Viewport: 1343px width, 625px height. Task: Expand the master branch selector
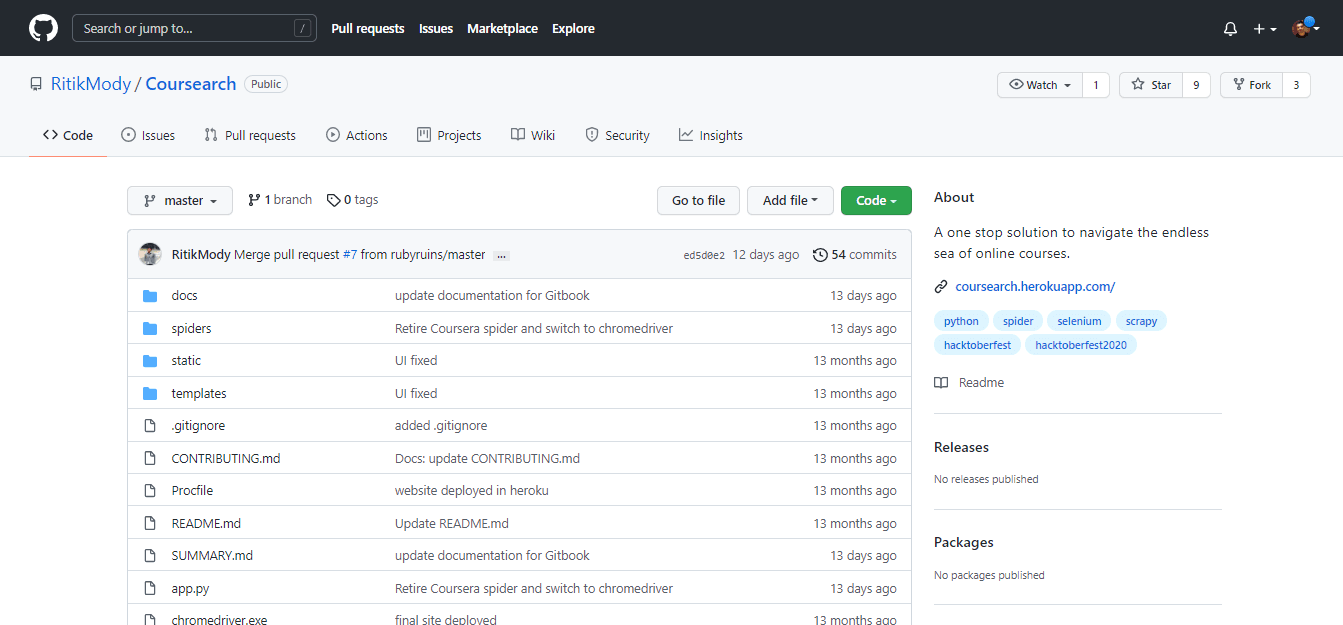[x=180, y=200]
